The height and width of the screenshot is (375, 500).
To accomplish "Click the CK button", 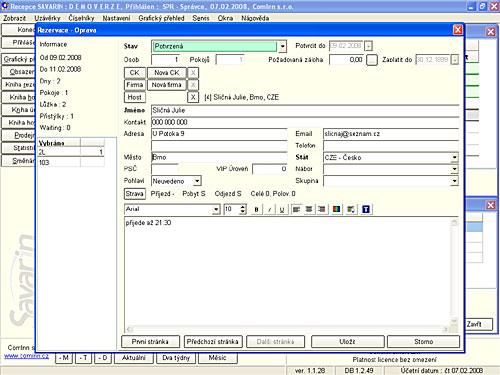I will [x=135, y=73].
